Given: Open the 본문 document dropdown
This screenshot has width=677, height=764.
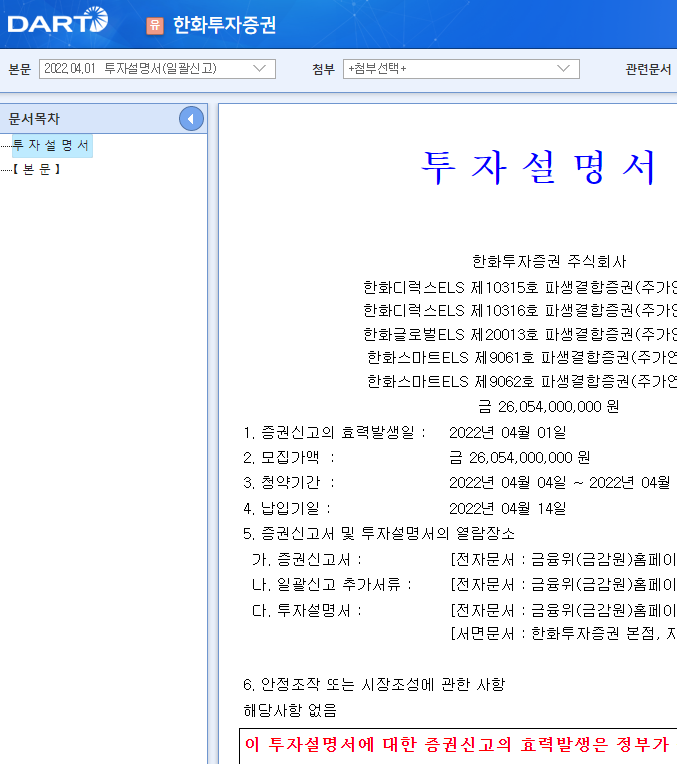Looking at the screenshot, I should [x=157, y=69].
